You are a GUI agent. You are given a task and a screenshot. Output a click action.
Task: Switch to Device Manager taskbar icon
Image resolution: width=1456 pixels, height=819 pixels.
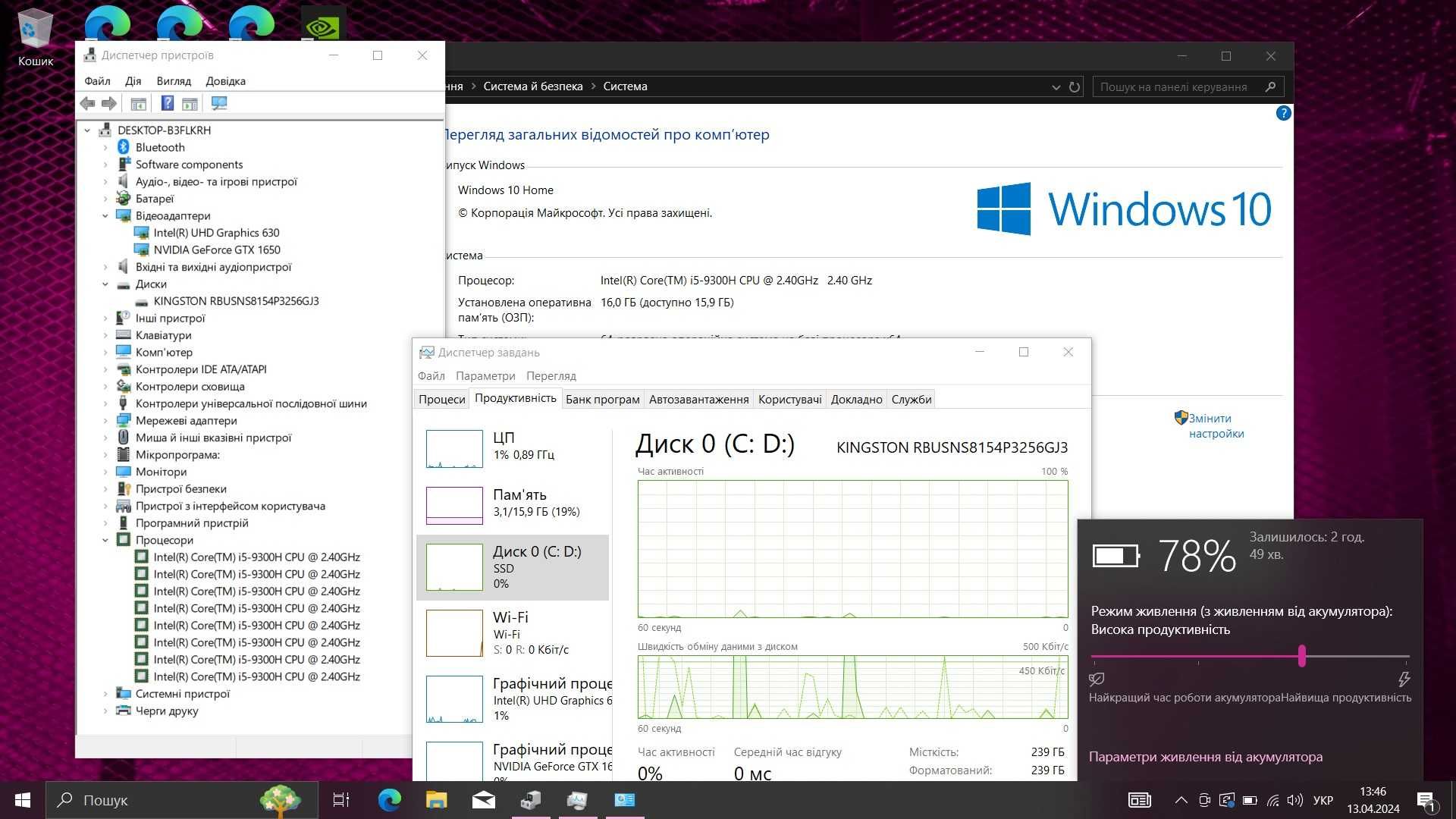click(x=531, y=800)
